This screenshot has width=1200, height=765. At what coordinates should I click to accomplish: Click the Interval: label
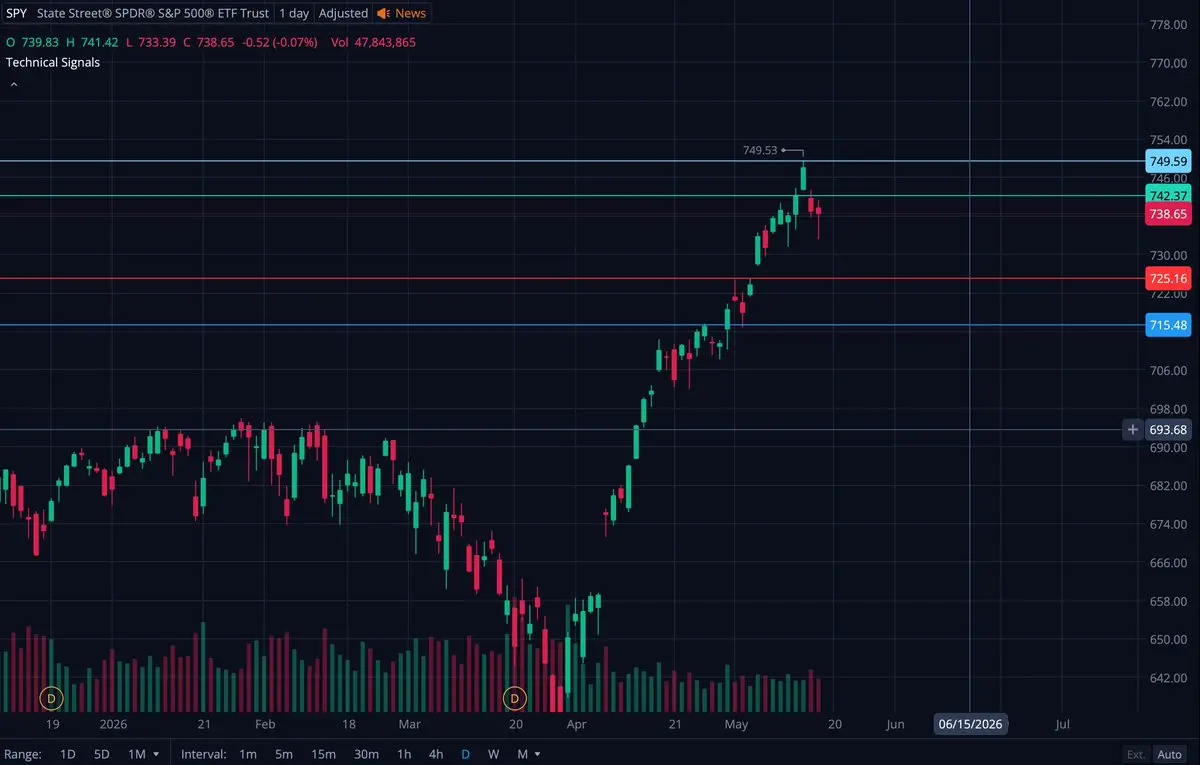[204, 754]
